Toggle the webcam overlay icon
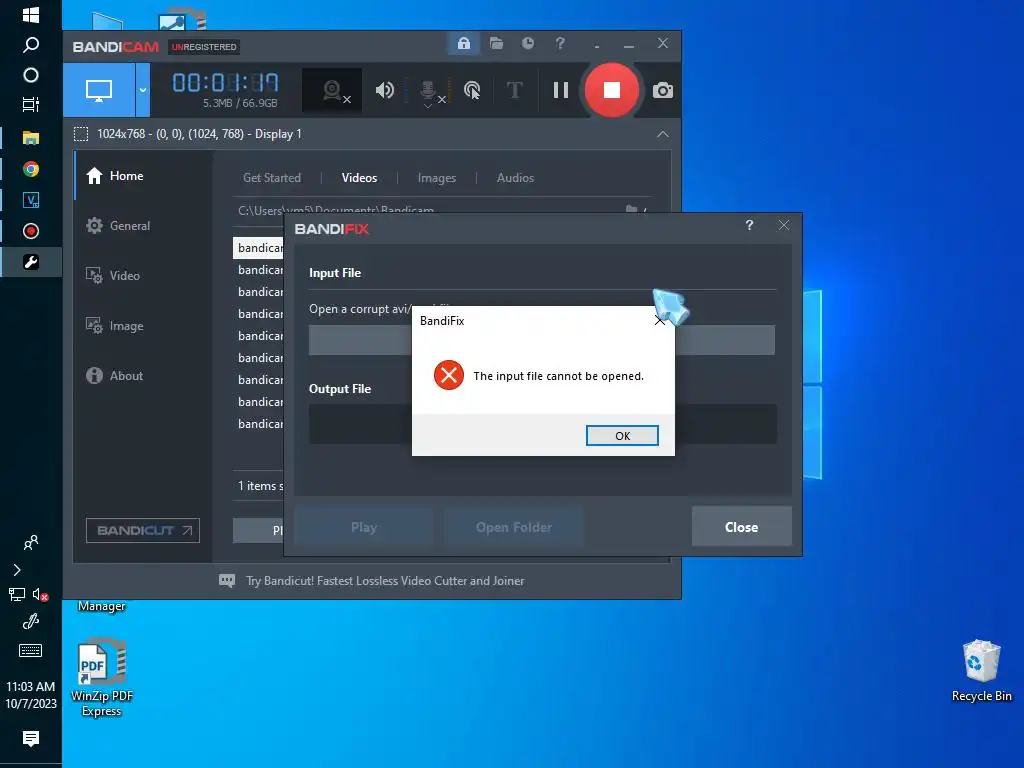This screenshot has height=768, width=1024. [x=333, y=90]
